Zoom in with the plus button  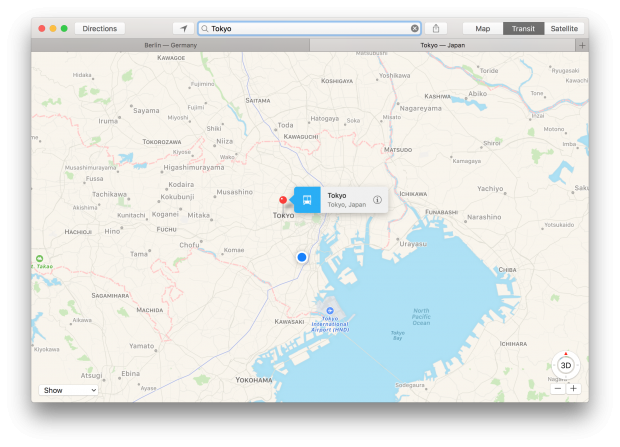pyautogui.click(x=573, y=388)
